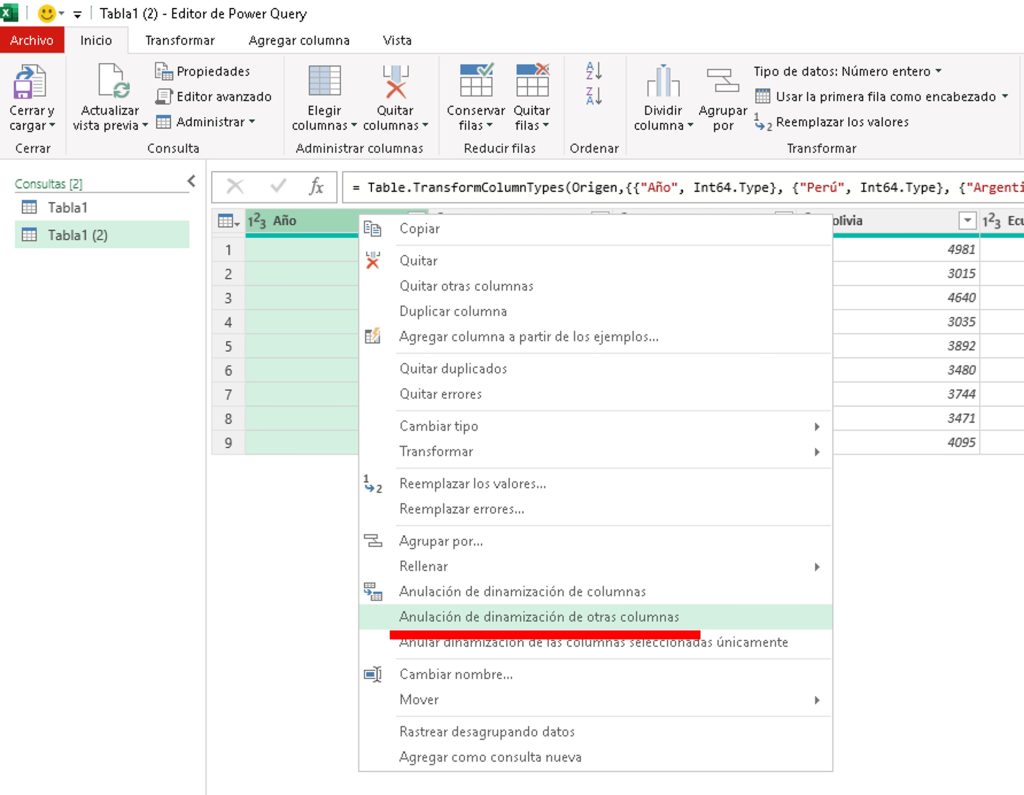Click the cancel X in the formula bar
The image size is (1024, 795).
coord(234,187)
